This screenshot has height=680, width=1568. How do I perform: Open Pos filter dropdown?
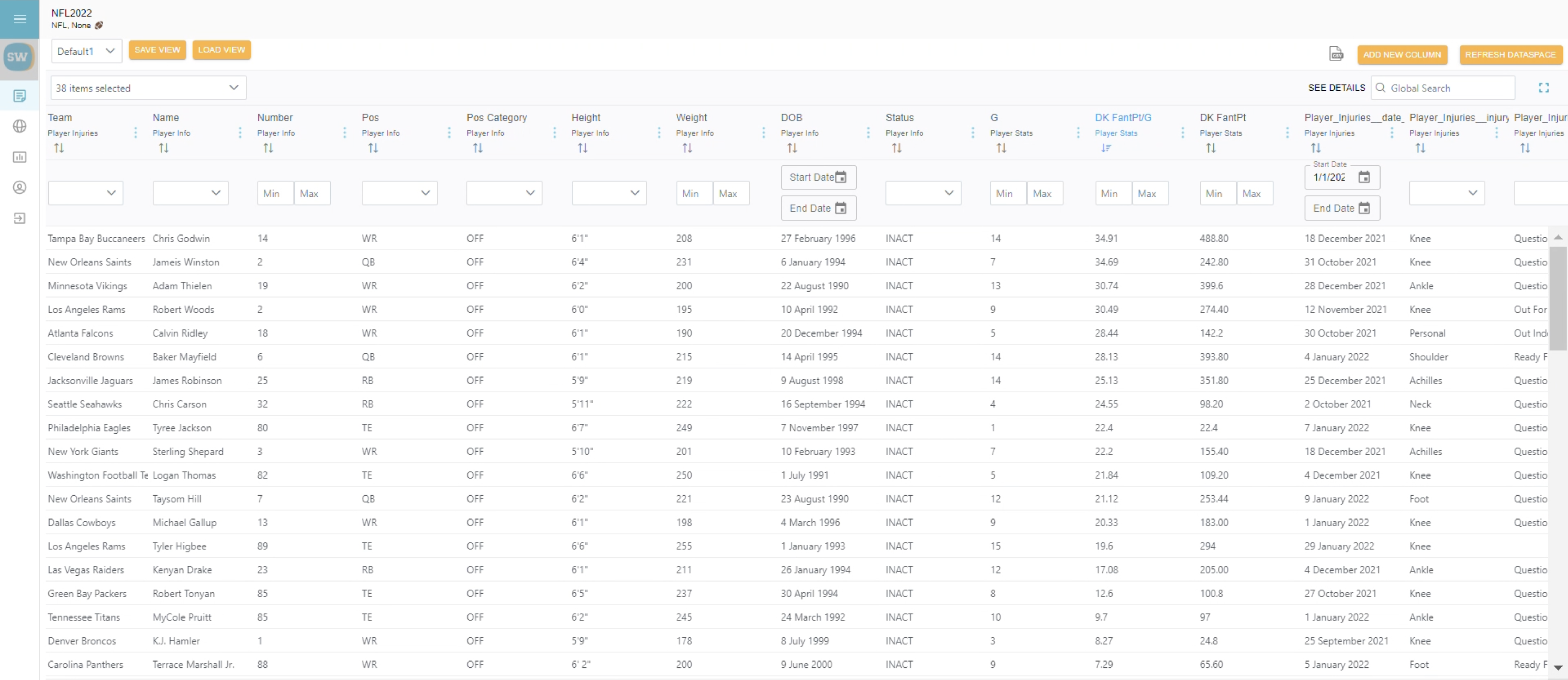point(400,193)
